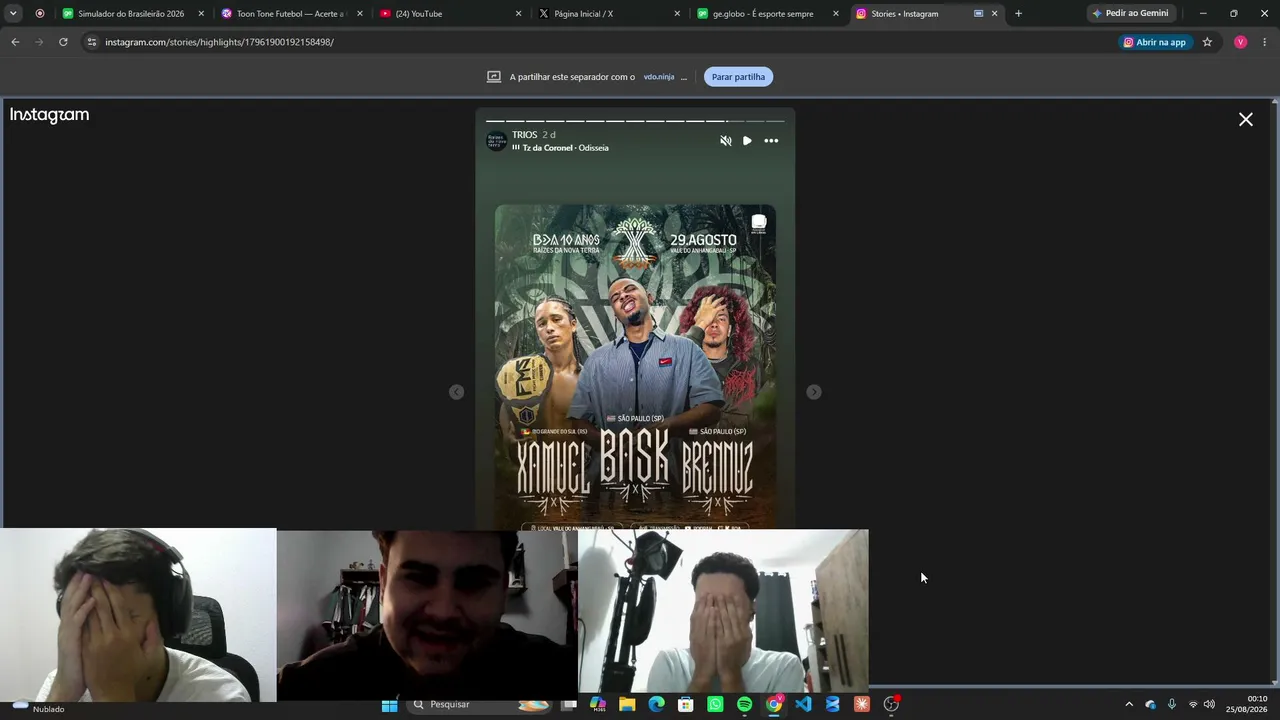
Task: Close the Instagram stories viewer
Action: (1246, 119)
